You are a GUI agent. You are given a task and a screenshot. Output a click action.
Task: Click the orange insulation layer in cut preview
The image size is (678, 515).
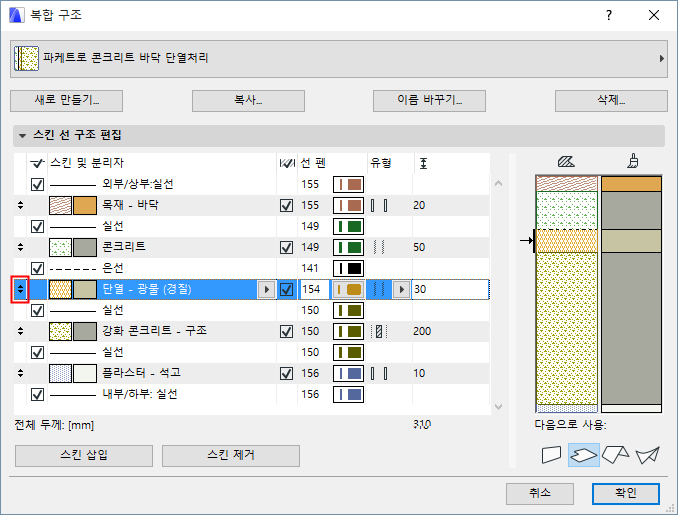tap(566, 241)
